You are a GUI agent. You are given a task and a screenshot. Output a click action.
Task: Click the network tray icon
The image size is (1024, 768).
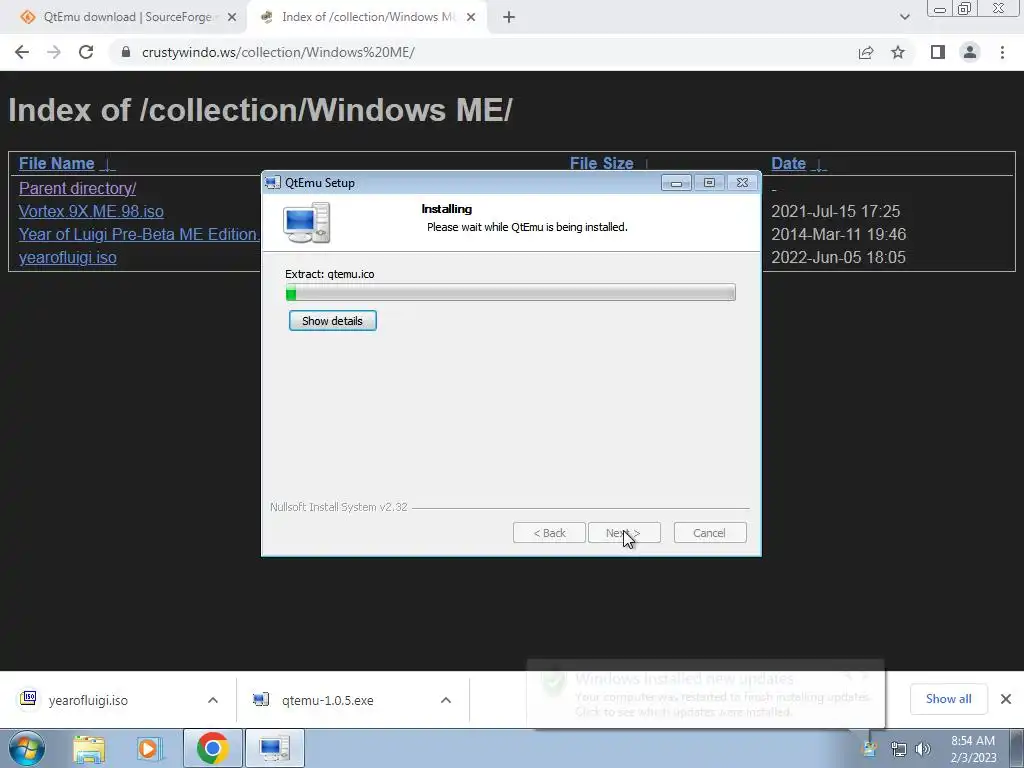point(899,749)
